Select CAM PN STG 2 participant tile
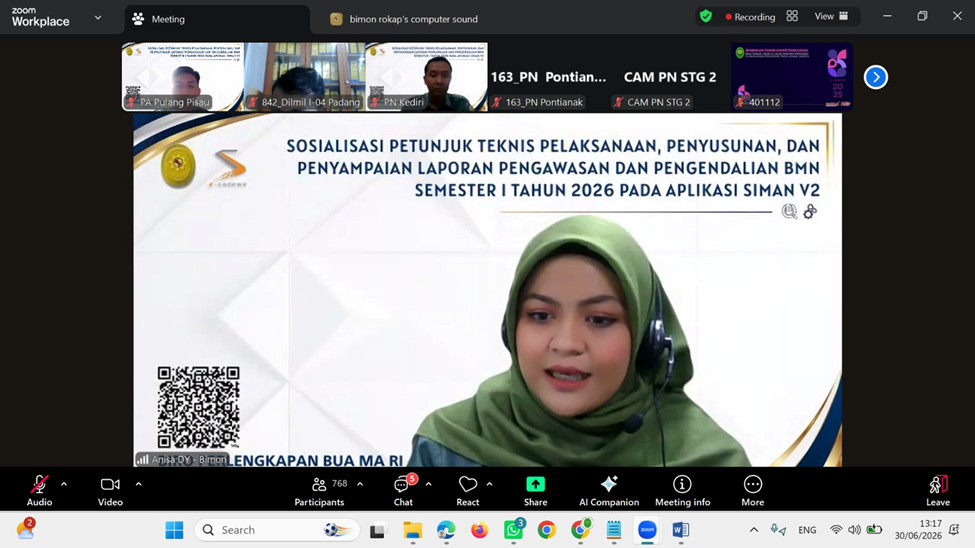Image resolution: width=975 pixels, height=548 pixels. [x=670, y=77]
